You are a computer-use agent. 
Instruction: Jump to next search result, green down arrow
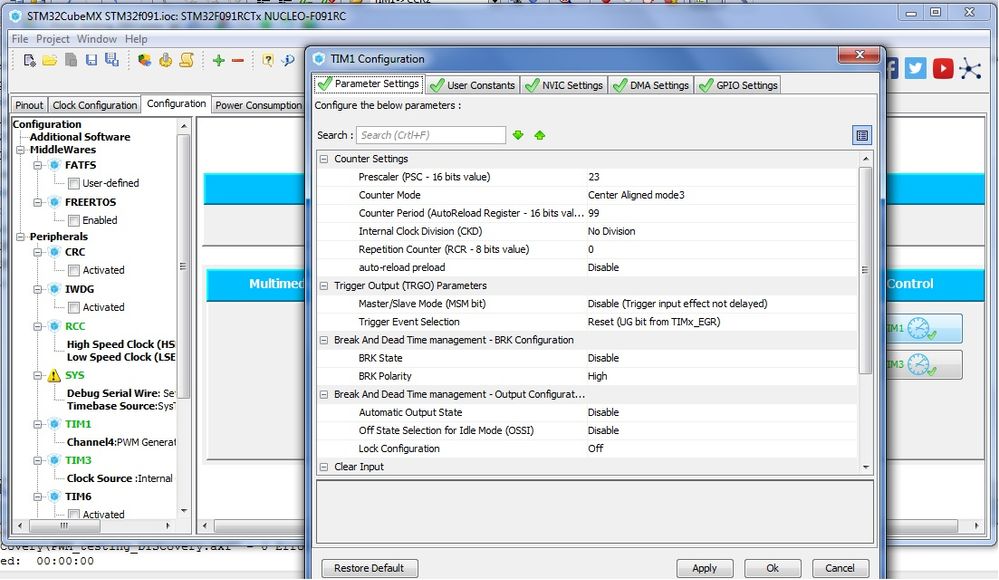point(518,135)
